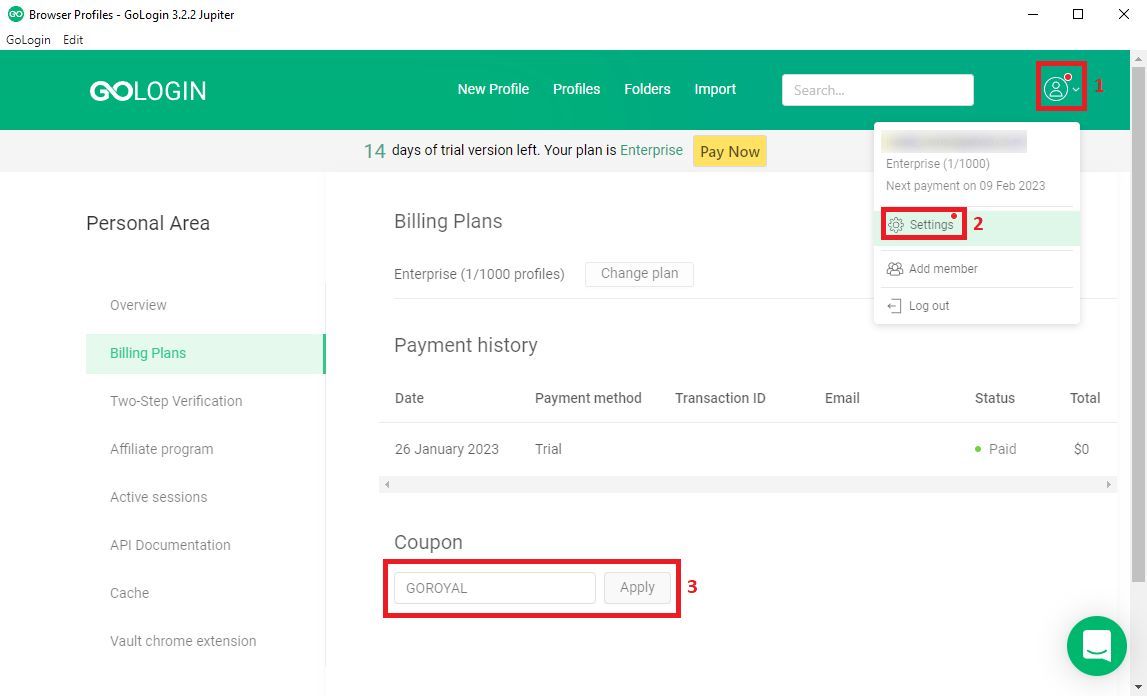This screenshot has height=696, width=1147.
Task: Open the GoLogin menu in menu bar
Action: (x=29, y=40)
